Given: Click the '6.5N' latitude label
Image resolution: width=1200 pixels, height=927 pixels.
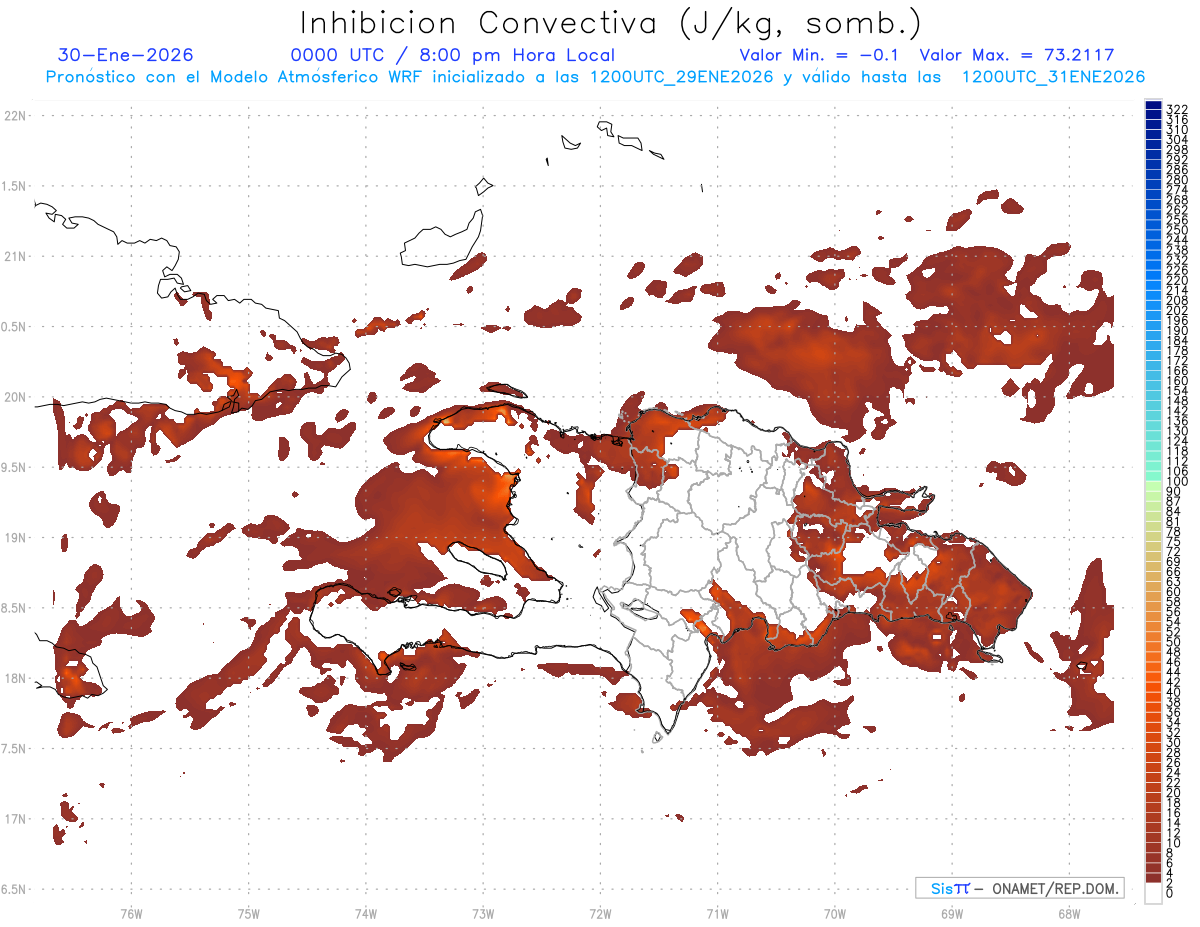Looking at the screenshot, I should coord(15,889).
